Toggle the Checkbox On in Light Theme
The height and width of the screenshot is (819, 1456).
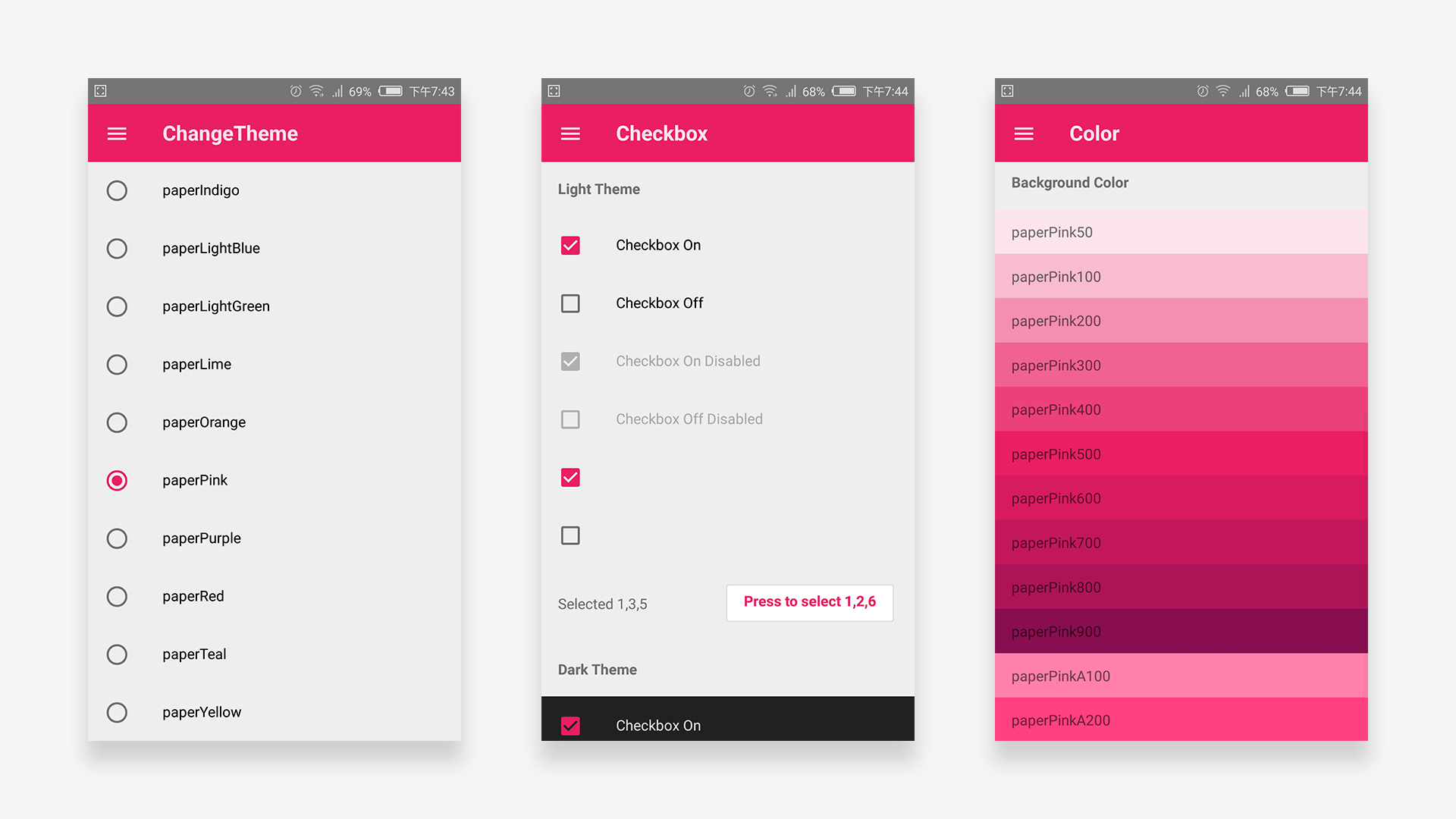coord(570,245)
